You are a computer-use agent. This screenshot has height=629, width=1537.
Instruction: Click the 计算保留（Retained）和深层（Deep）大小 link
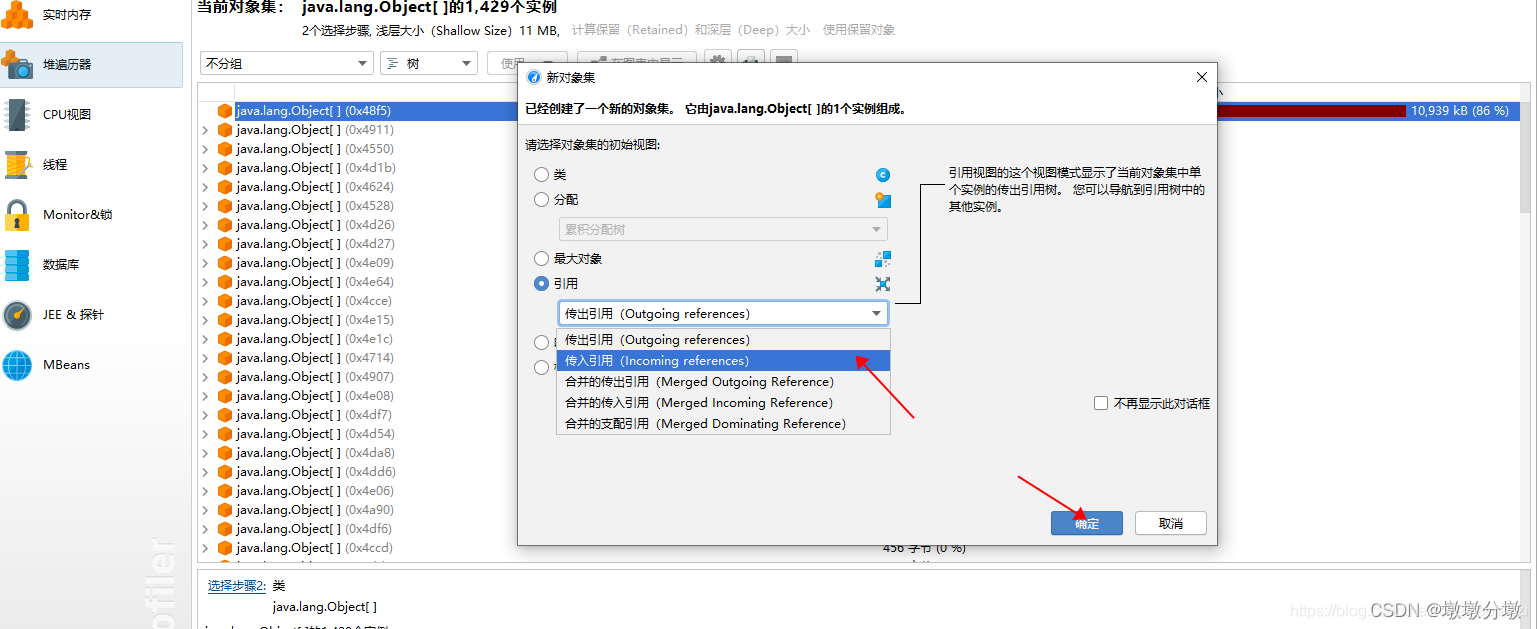pos(690,31)
